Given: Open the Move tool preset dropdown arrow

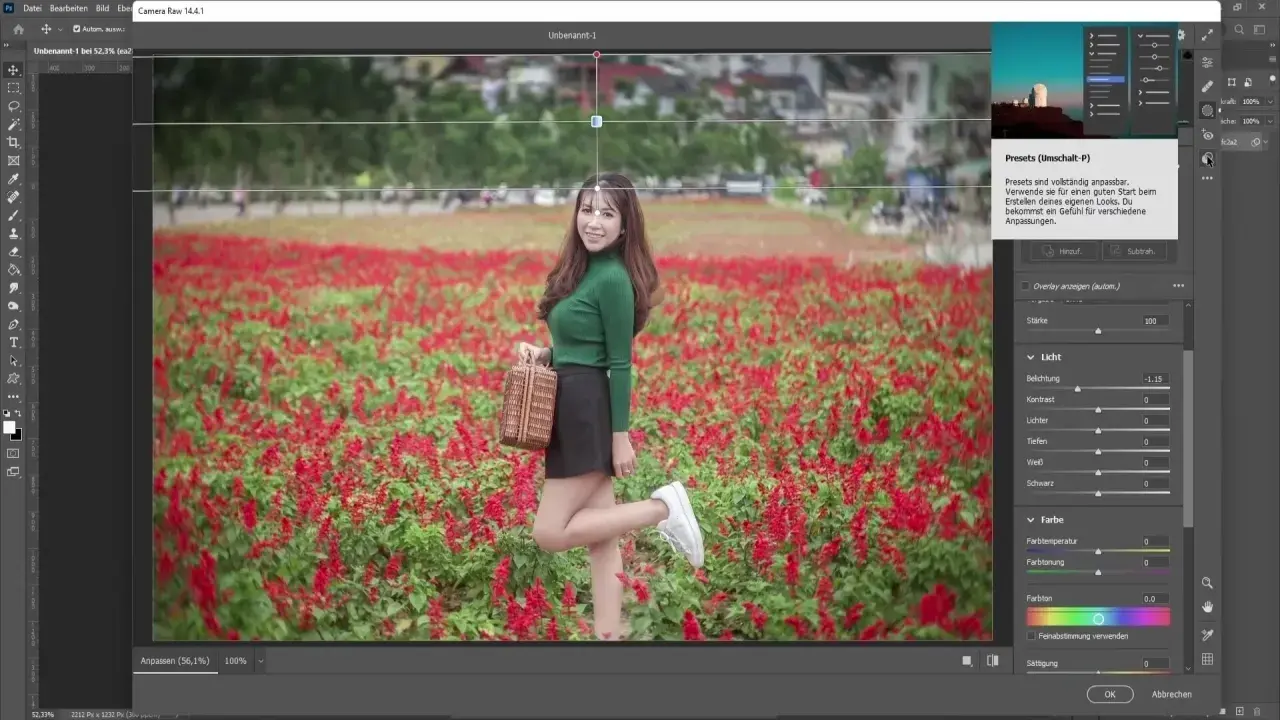Looking at the screenshot, I should point(60,29).
